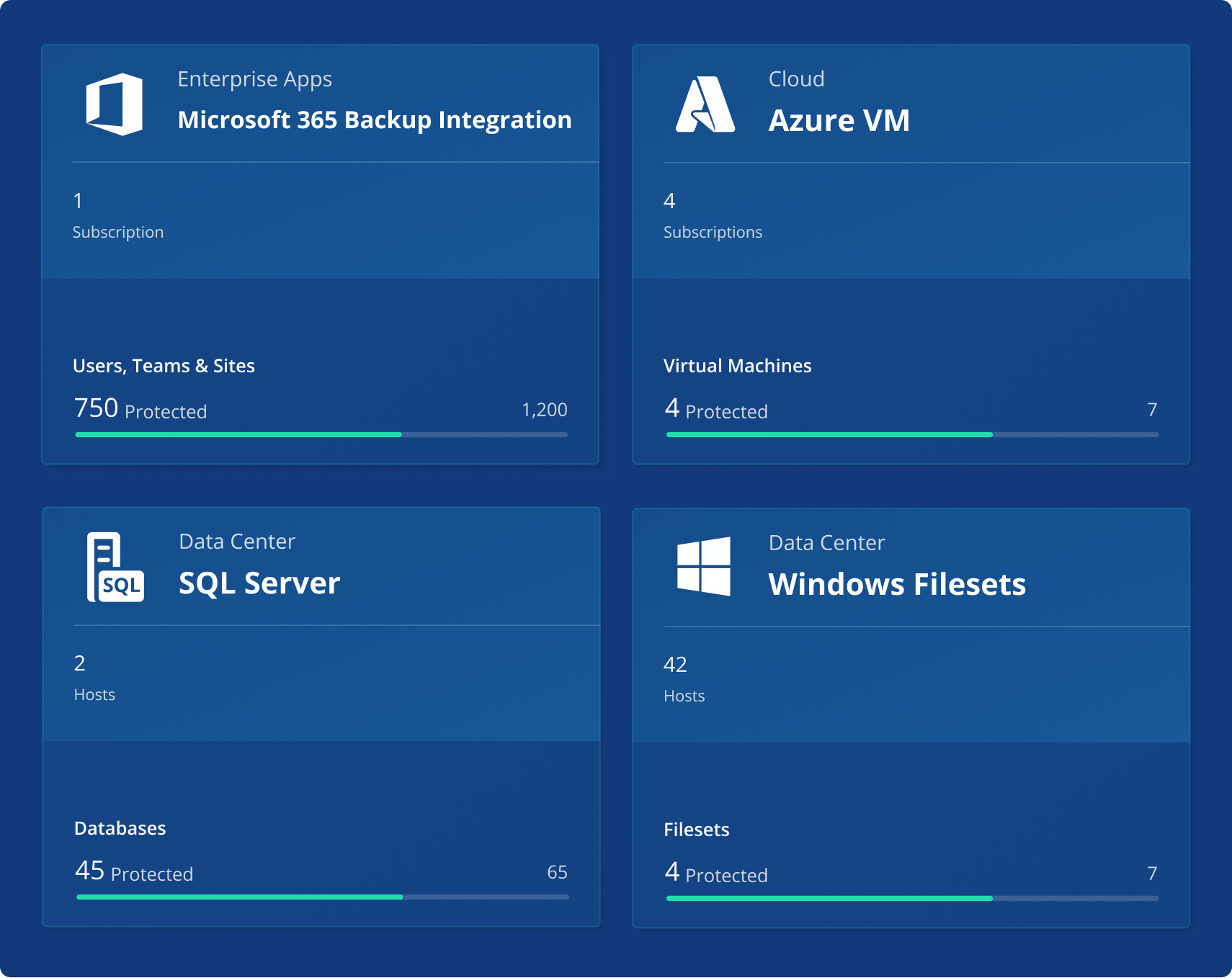Select the Cloud category label
This screenshot has height=978, width=1232.
[x=796, y=79]
